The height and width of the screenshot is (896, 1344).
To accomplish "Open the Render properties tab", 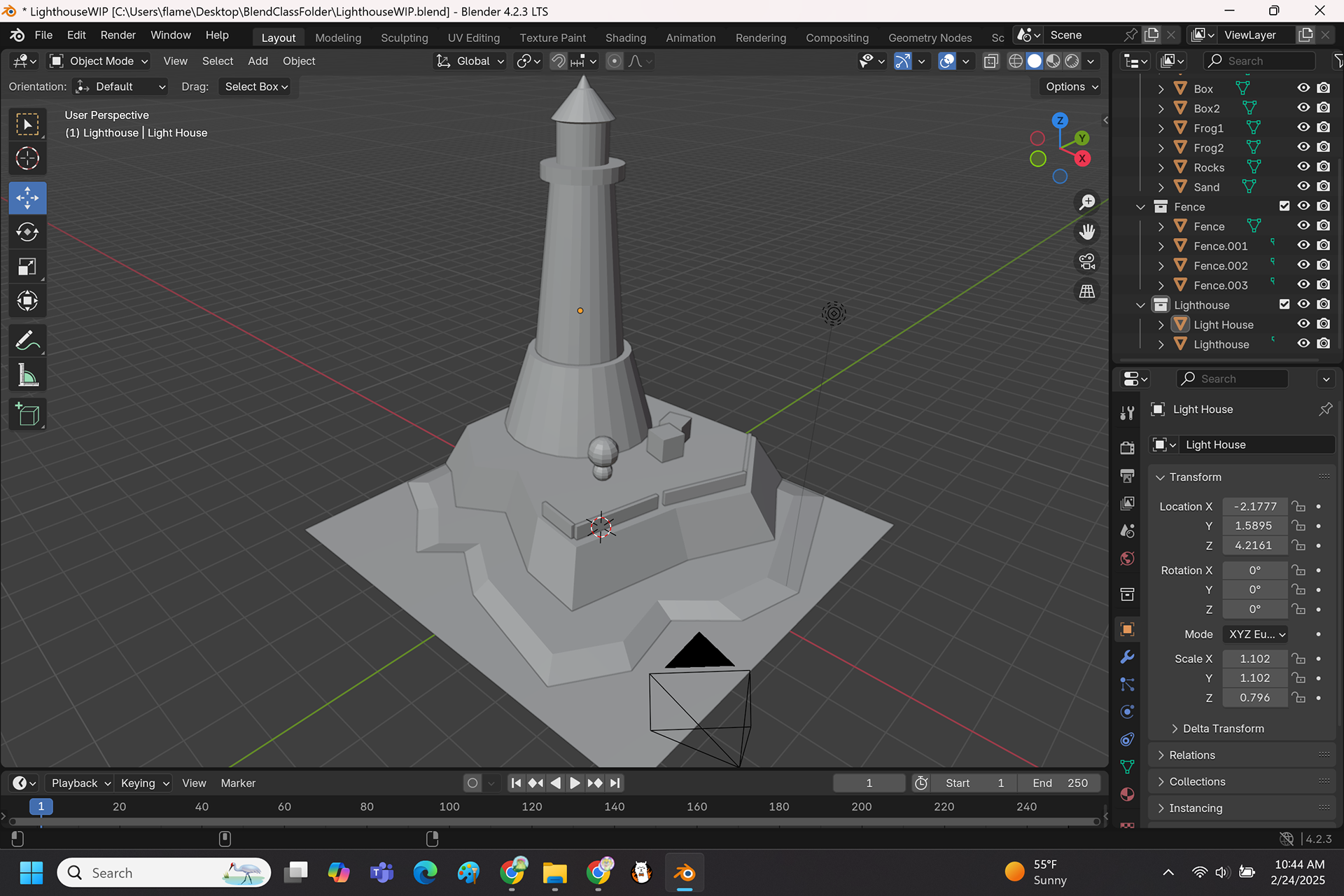I will (x=1127, y=448).
